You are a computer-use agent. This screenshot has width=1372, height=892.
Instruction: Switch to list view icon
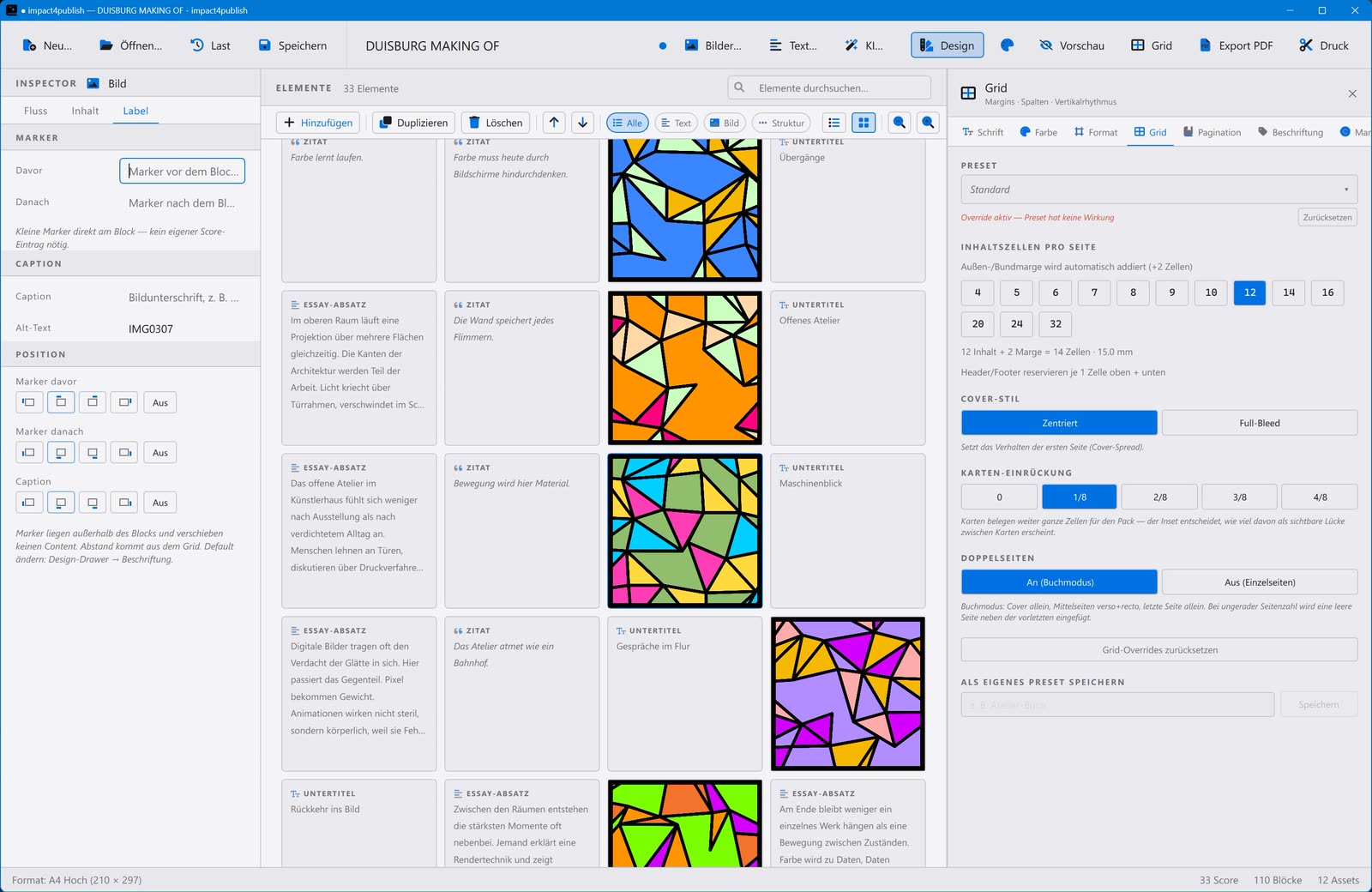coord(834,123)
